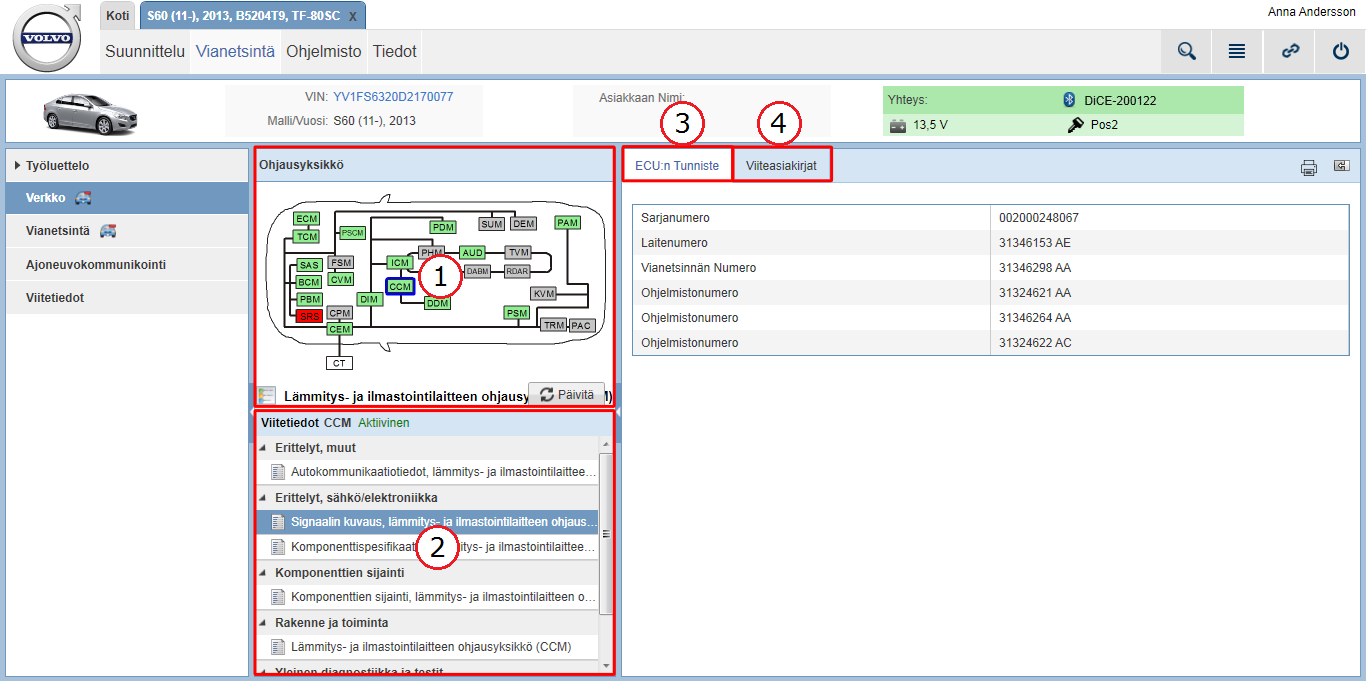
Task: Select Verkko in the sidebar
Action: [x=127, y=198]
